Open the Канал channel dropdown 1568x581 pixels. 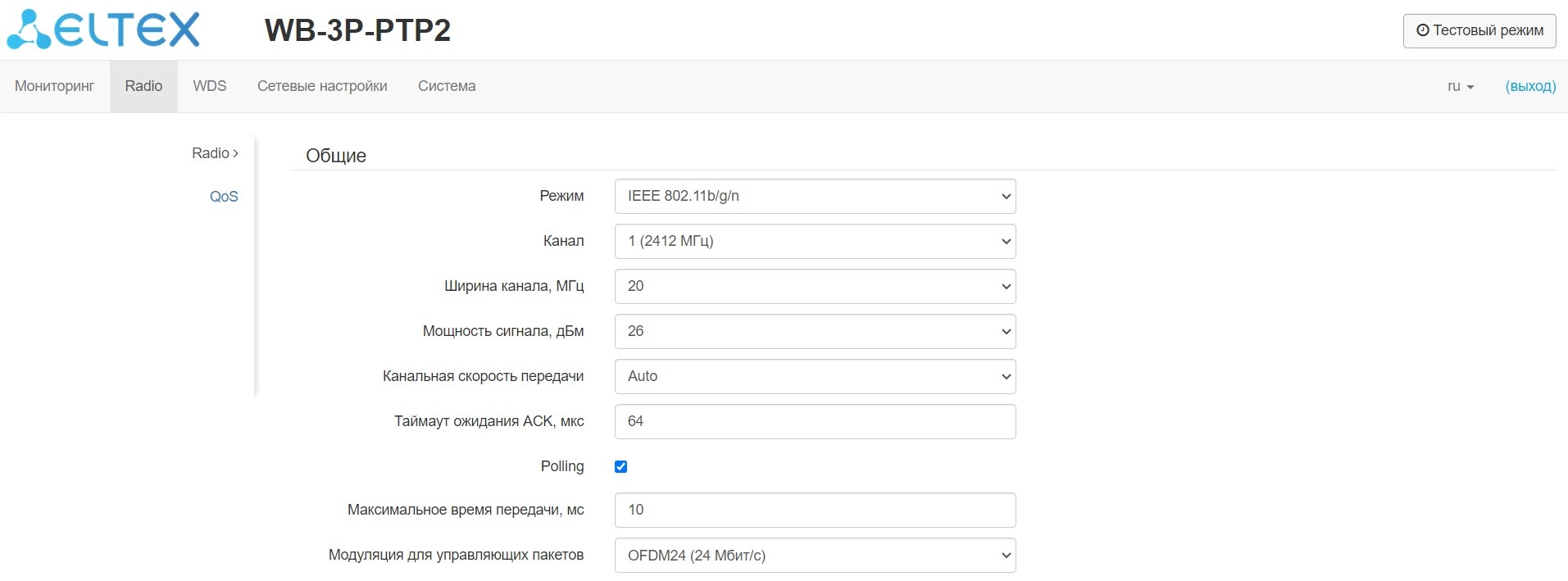click(x=815, y=242)
